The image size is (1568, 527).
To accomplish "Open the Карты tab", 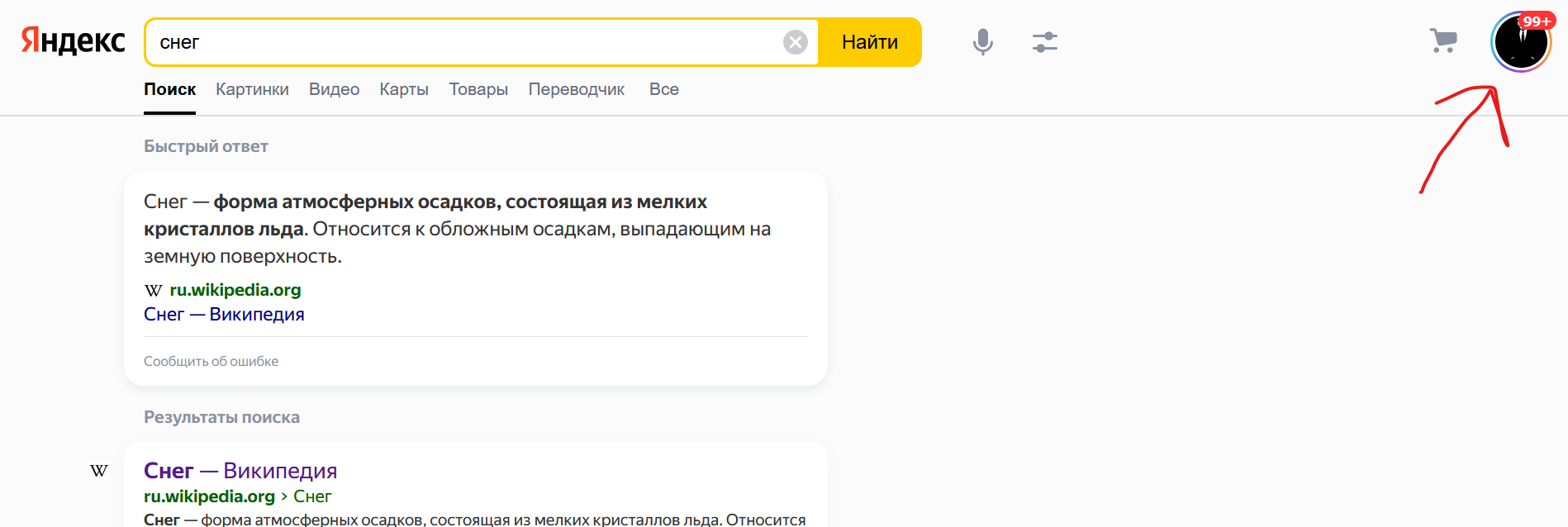I will coord(404,89).
